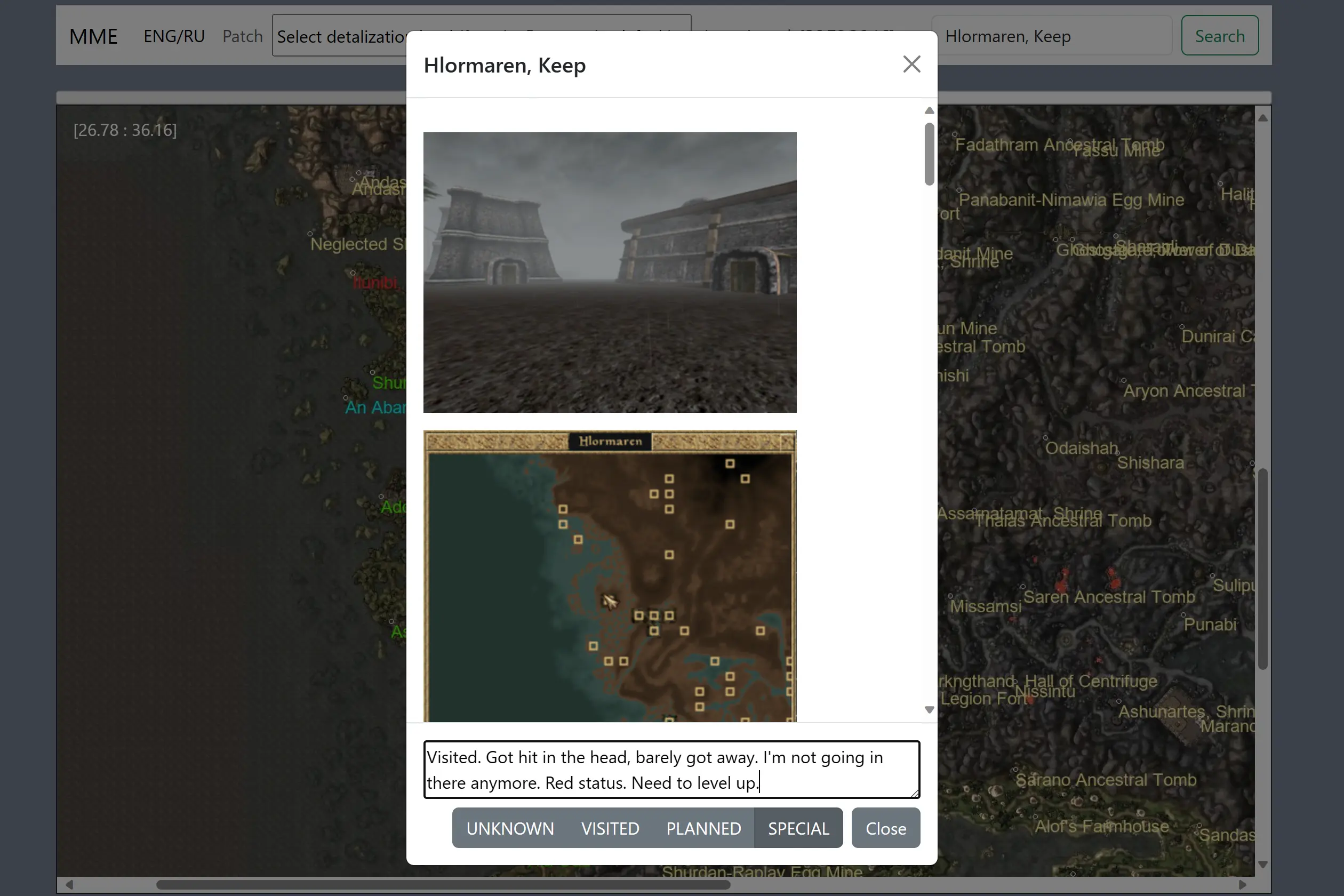This screenshot has width=1344, height=896.
Task: Click the search field containing Hlormaren, Keep
Action: pos(1051,35)
